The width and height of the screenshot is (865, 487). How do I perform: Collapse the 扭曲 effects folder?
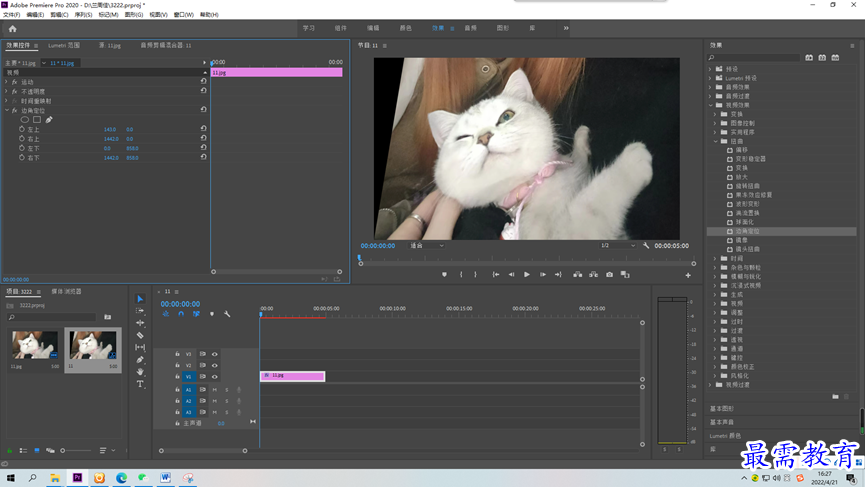[716, 141]
